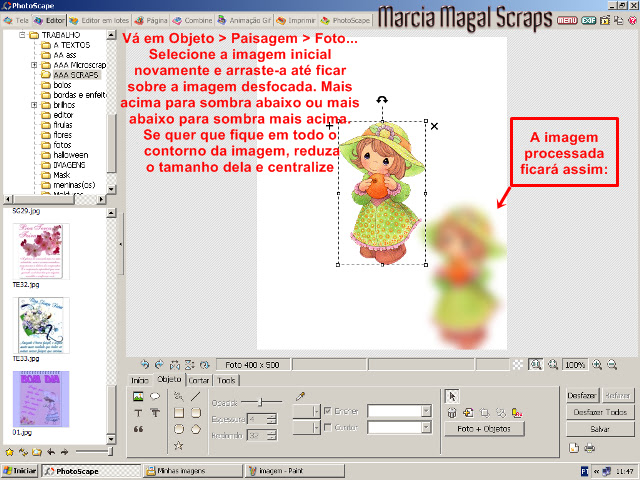This screenshot has height=480, width=640.
Task: Select the square Rectangle shape tool
Action: tap(179, 413)
